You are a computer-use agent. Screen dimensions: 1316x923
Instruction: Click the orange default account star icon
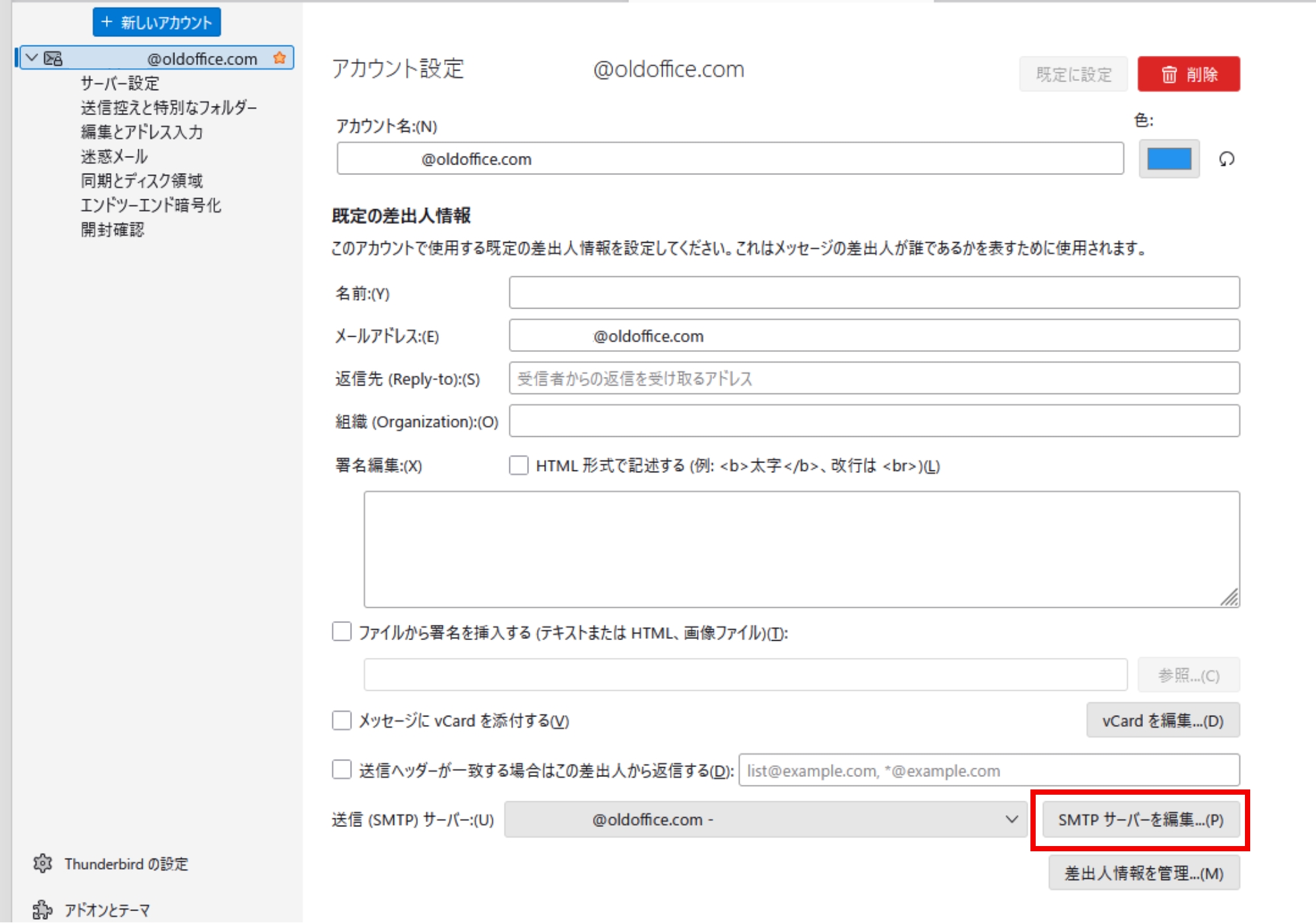click(280, 58)
